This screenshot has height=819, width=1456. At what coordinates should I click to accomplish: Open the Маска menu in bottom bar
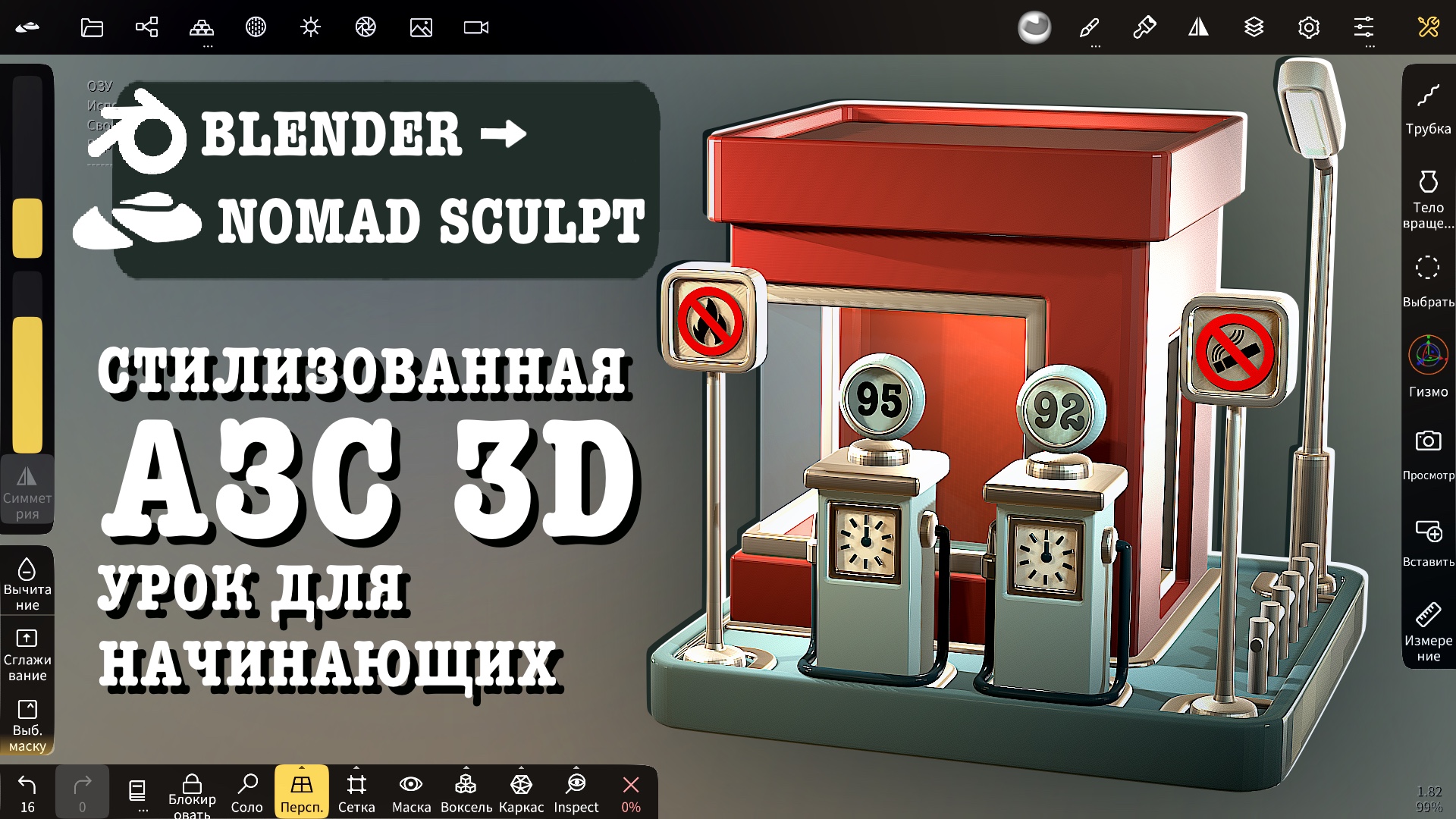410,791
